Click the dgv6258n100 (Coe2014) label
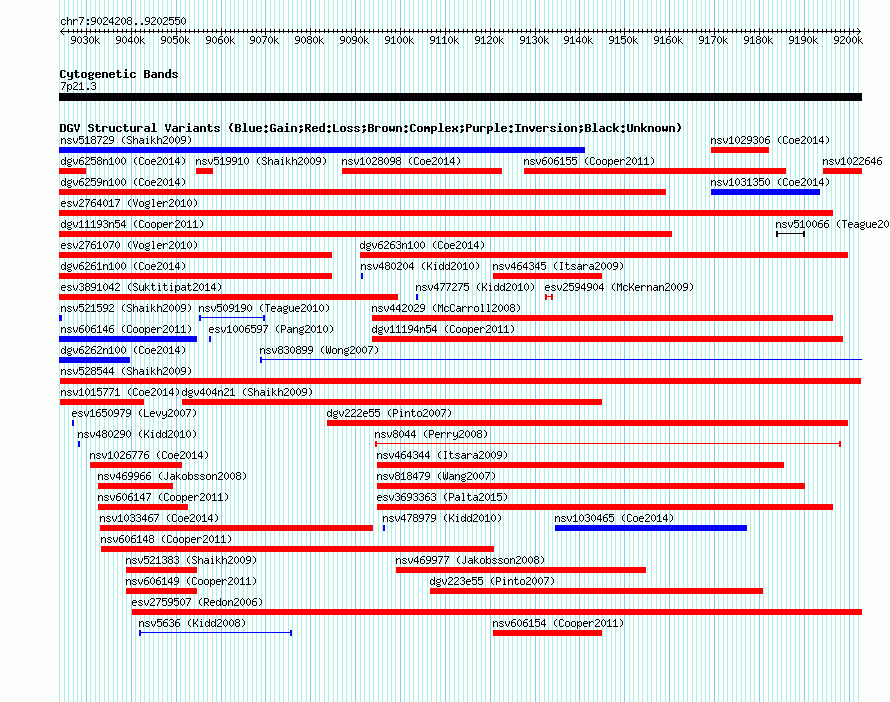Viewport: 890px width, 702px height. [x=123, y=161]
